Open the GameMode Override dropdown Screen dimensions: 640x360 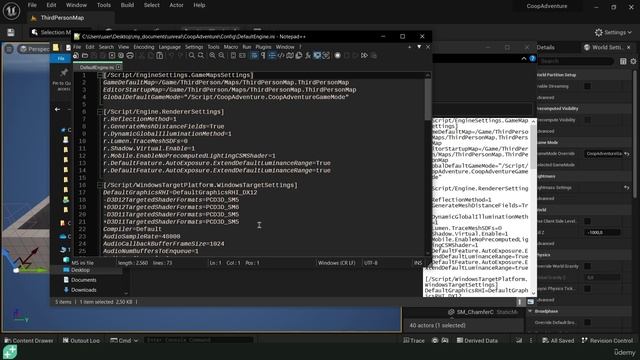[603, 154]
